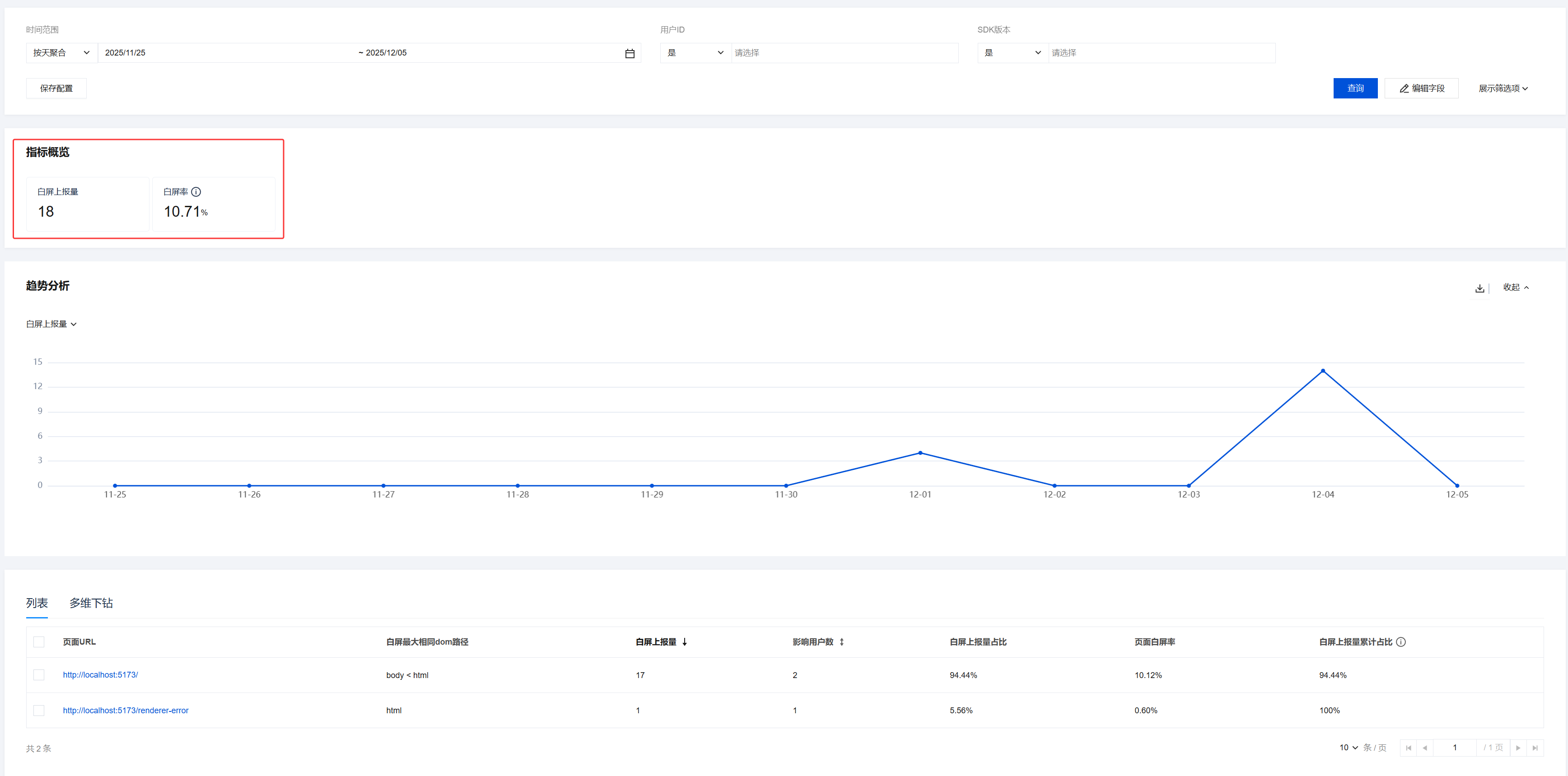1568x776 pixels.
Task: Go to the next page arrow
Action: click(1518, 748)
